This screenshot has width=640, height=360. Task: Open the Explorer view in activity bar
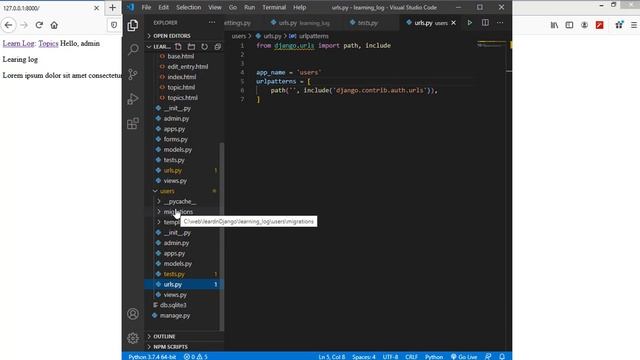point(133,25)
